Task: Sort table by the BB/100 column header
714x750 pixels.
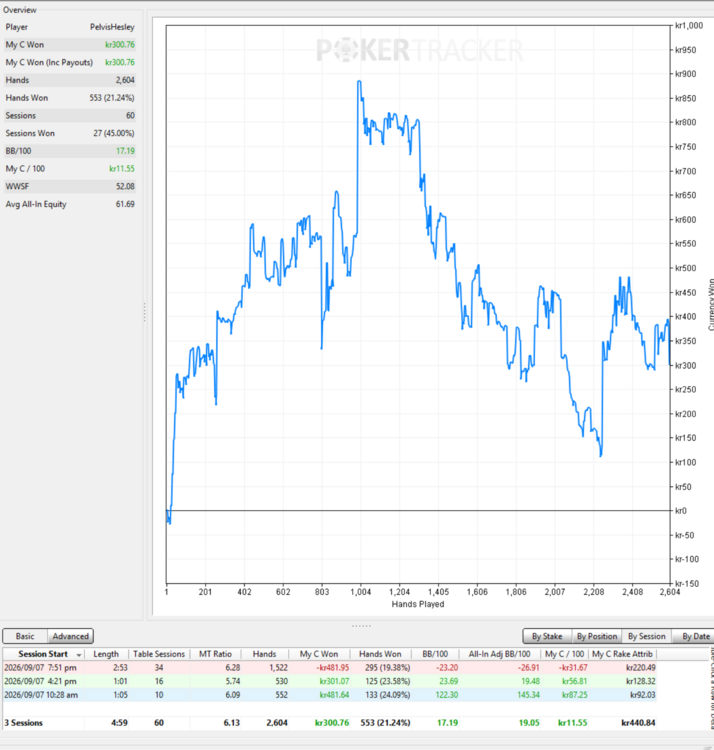Action: 435,654
